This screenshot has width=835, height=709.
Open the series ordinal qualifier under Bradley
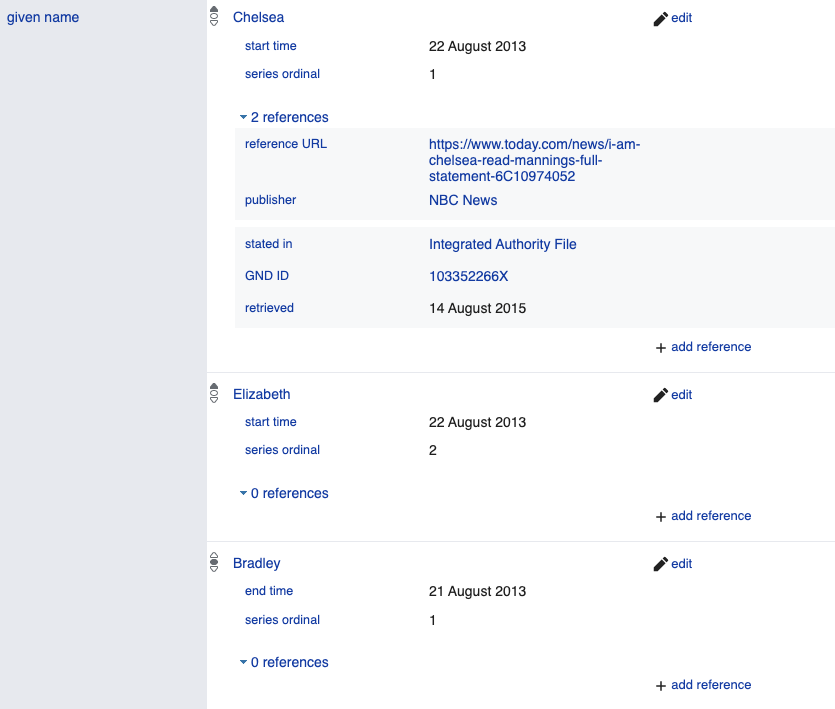[282, 620]
